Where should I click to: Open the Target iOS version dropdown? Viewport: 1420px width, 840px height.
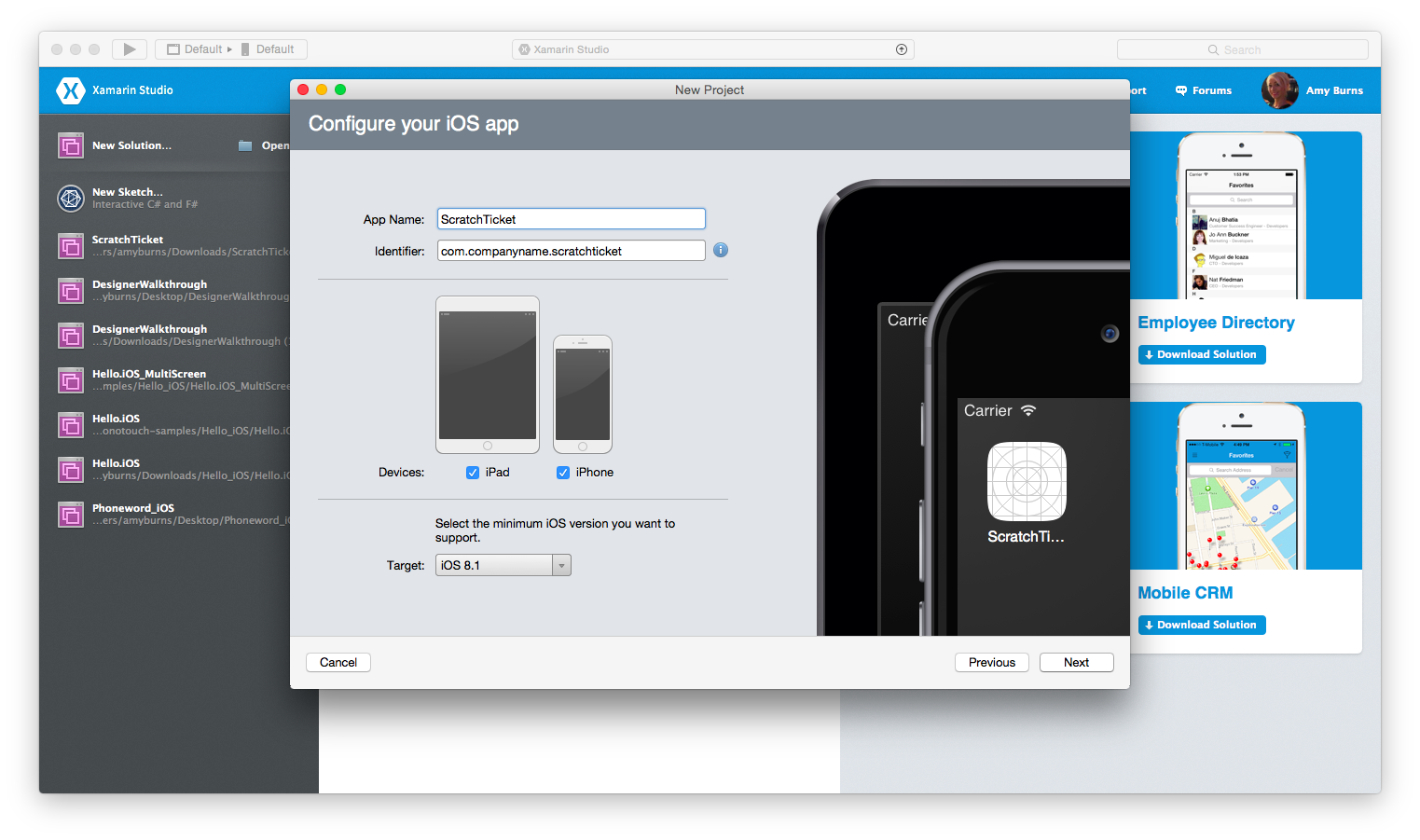(503, 565)
